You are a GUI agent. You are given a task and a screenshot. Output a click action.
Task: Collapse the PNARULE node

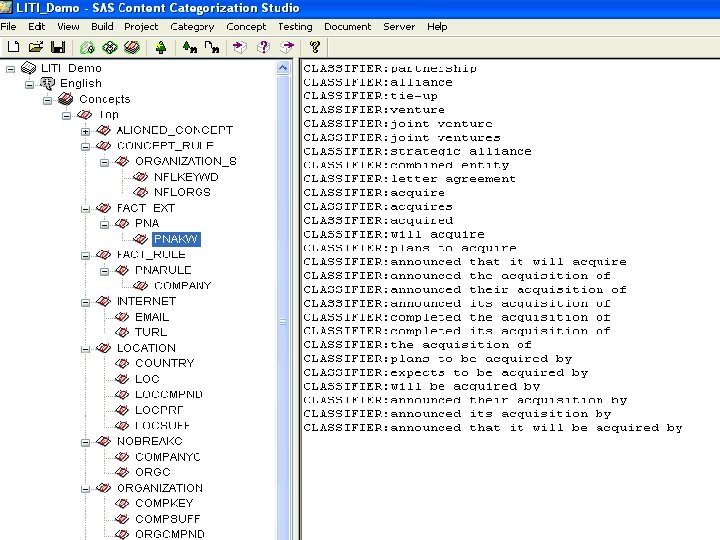[104, 271]
